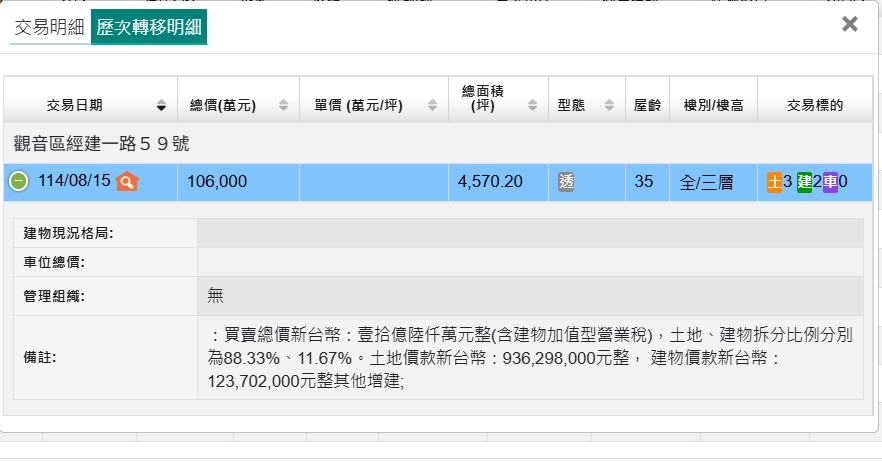
Task: Select the 歷次轉移明細 tab
Action: [149, 27]
